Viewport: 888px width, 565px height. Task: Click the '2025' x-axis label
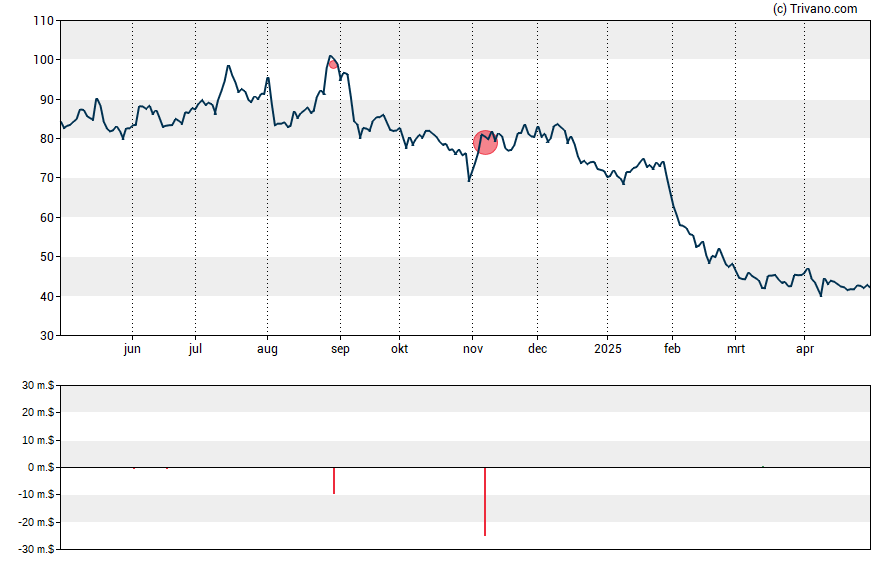[608, 348]
